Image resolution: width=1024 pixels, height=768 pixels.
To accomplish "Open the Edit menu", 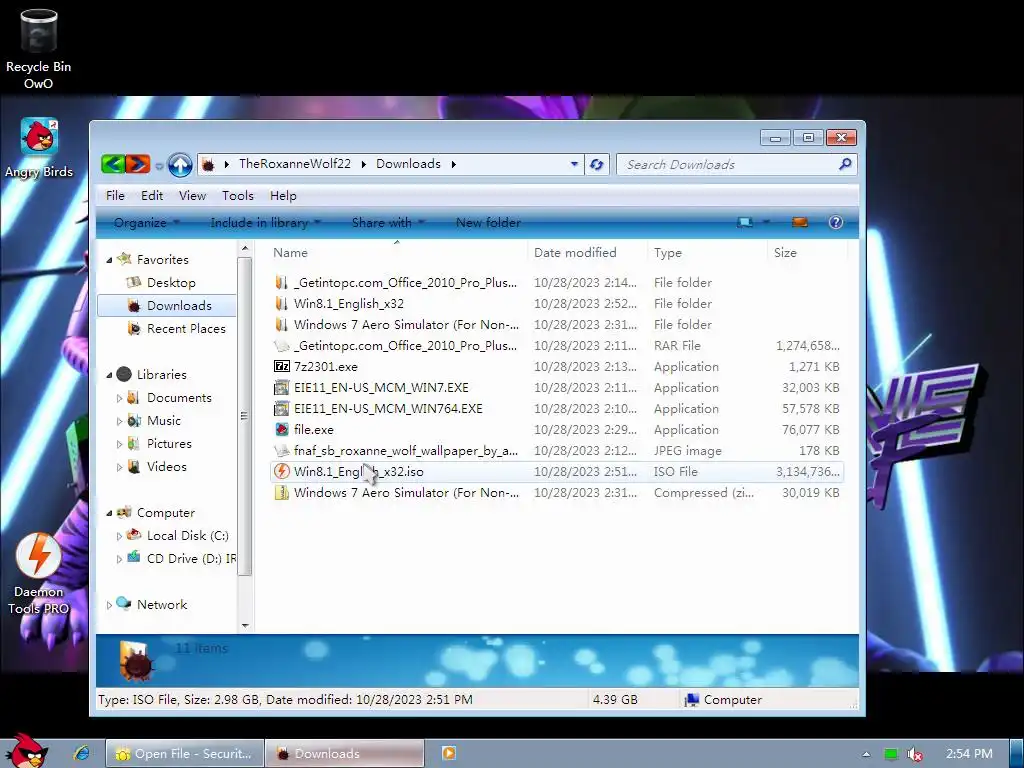I will click(152, 195).
